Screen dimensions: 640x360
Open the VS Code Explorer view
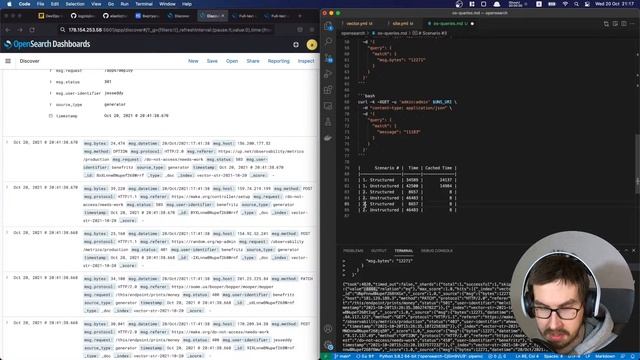329,27
